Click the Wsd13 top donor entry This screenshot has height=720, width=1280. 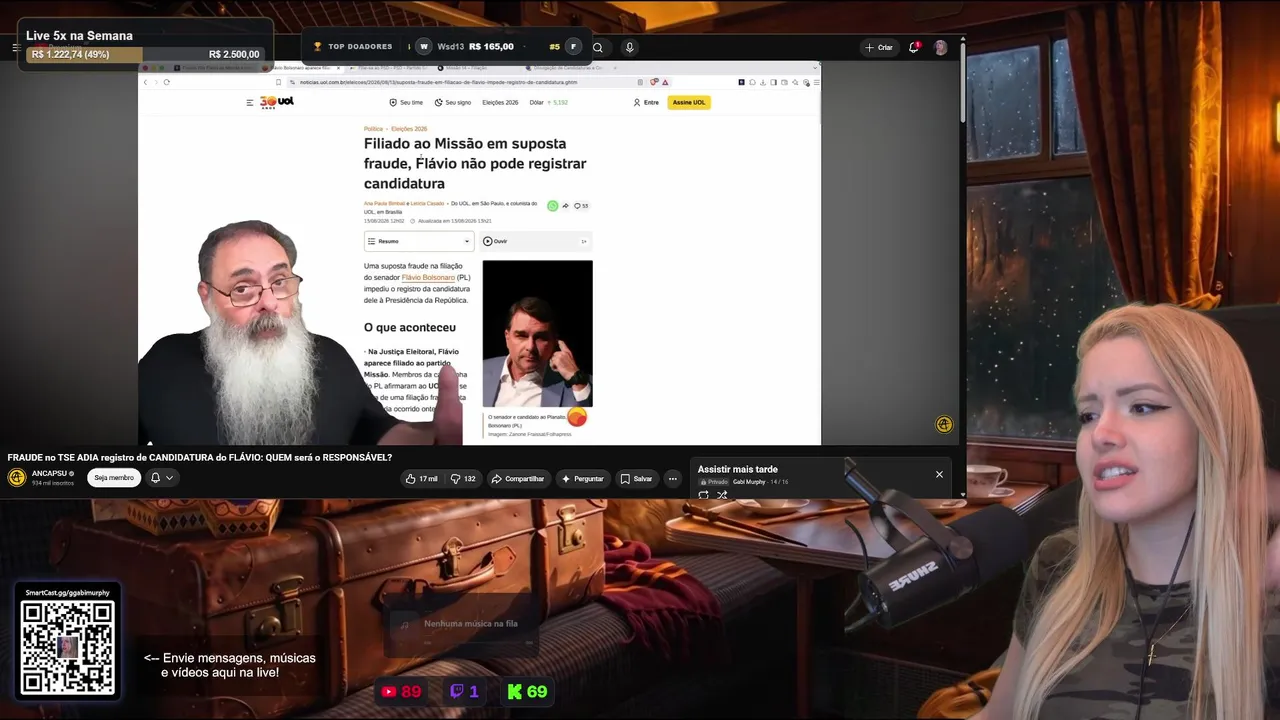tap(464, 47)
